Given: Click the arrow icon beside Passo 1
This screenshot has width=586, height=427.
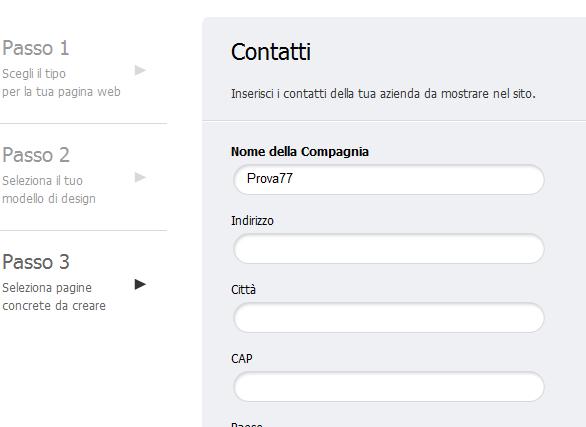Looking at the screenshot, I should point(140,70).
